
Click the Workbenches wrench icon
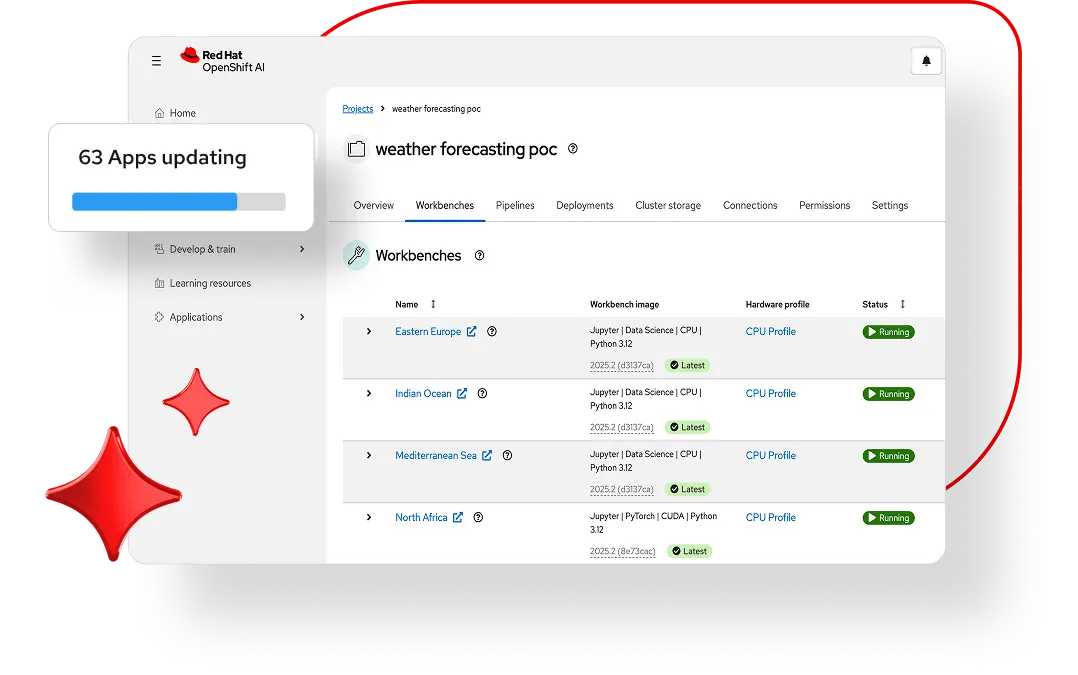click(356, 256)
